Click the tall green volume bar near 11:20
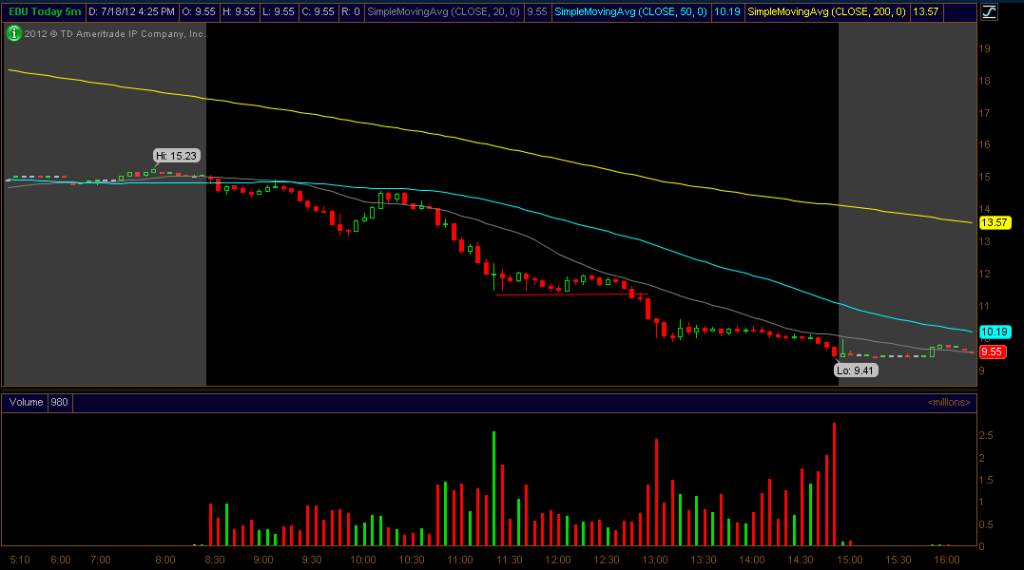1024x570 pixels. click(x=494, y=488)
